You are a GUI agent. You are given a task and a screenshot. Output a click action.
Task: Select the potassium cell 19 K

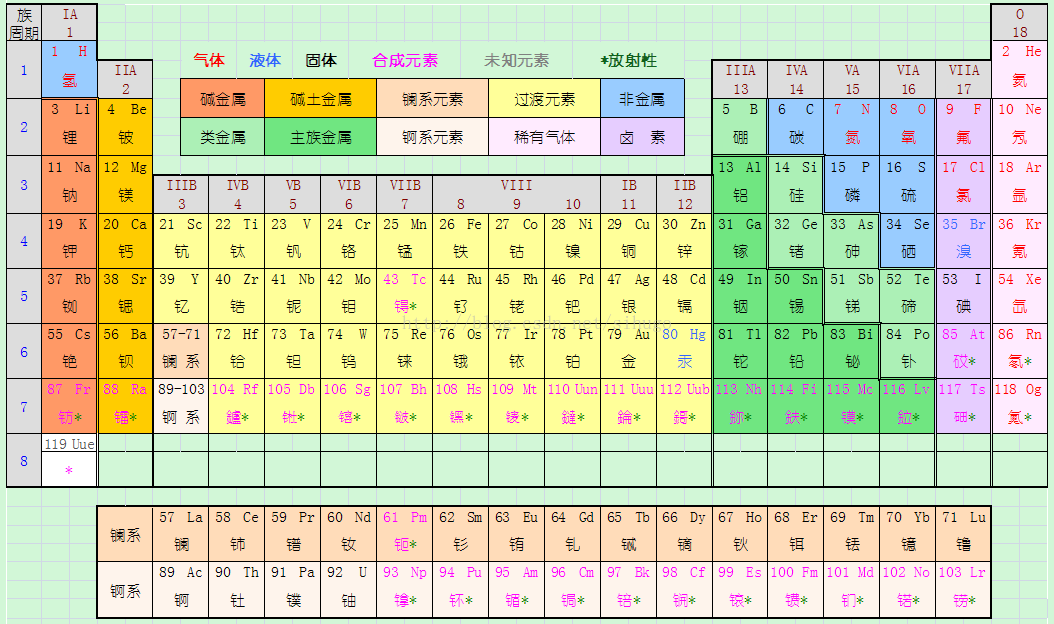(x=69, y=241)
